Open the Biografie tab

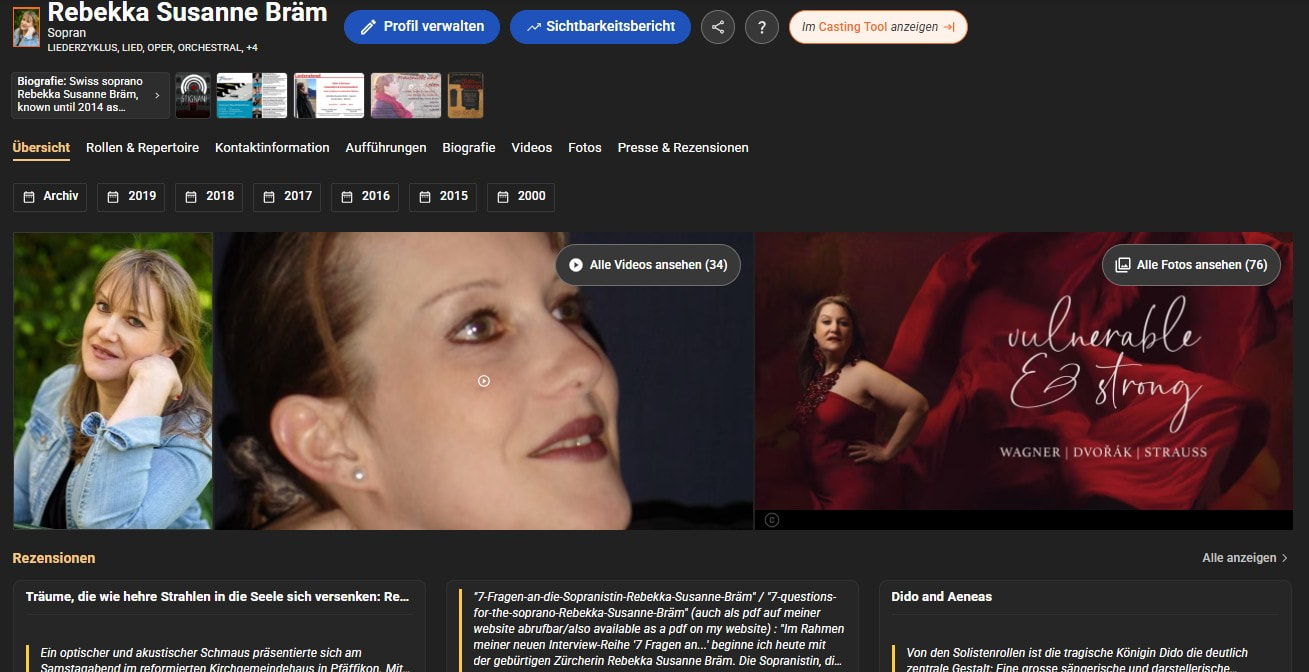469,148
